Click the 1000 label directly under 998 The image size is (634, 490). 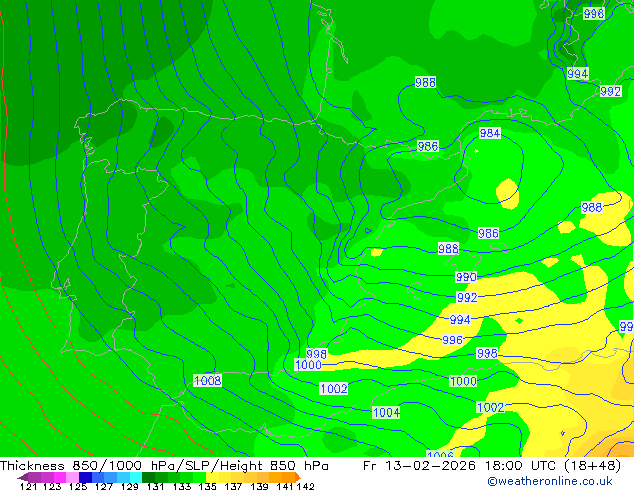[x=308, y=365]
